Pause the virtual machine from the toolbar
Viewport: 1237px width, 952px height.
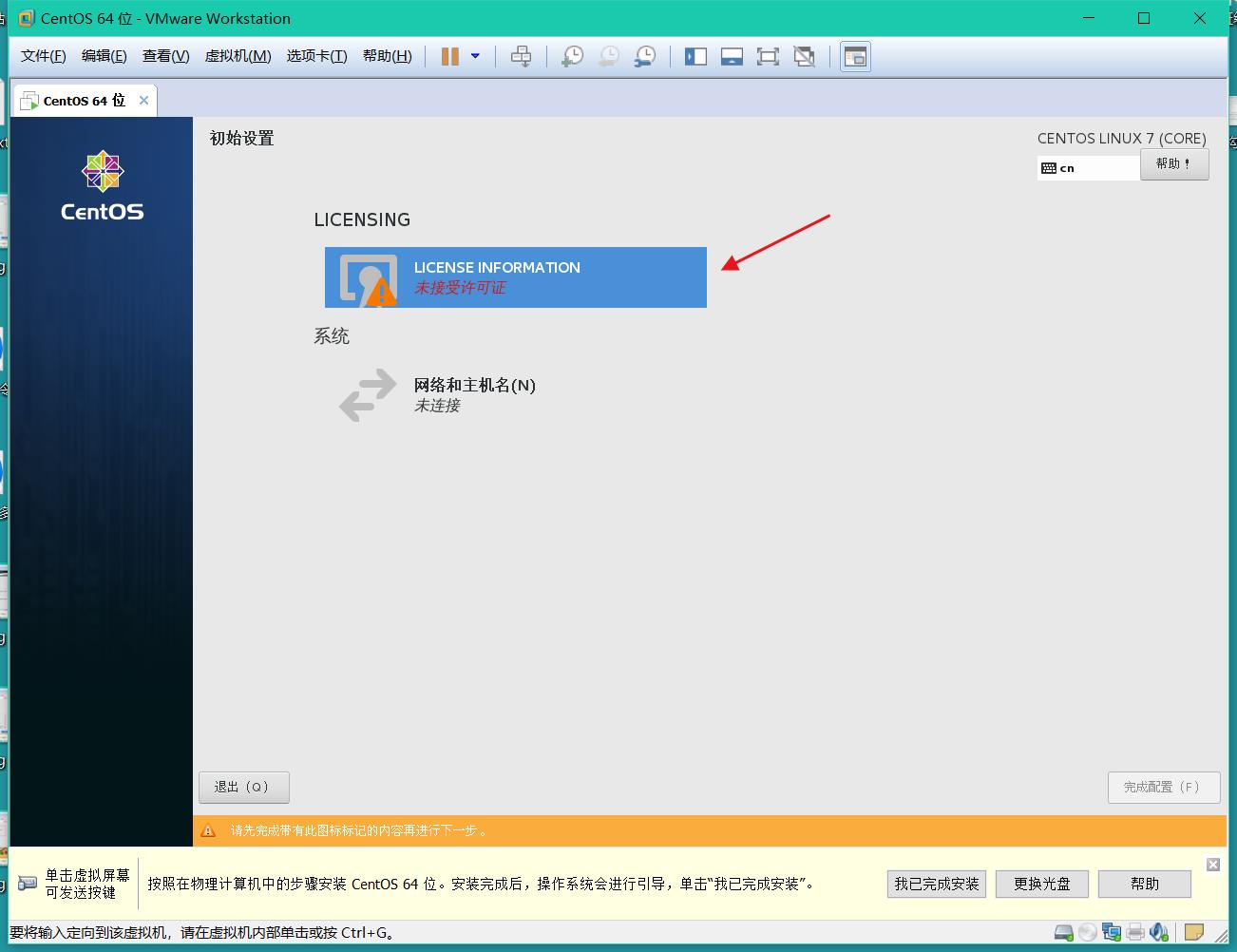[450, 56]
